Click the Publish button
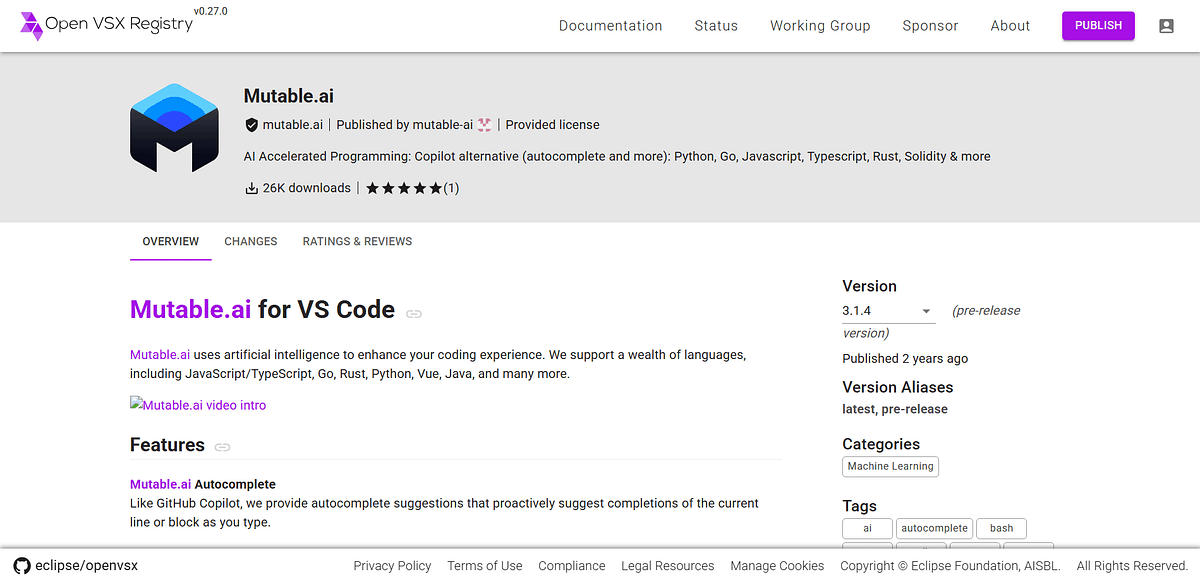Viewport: 1200px width, 581px height. click(1098, 26)
